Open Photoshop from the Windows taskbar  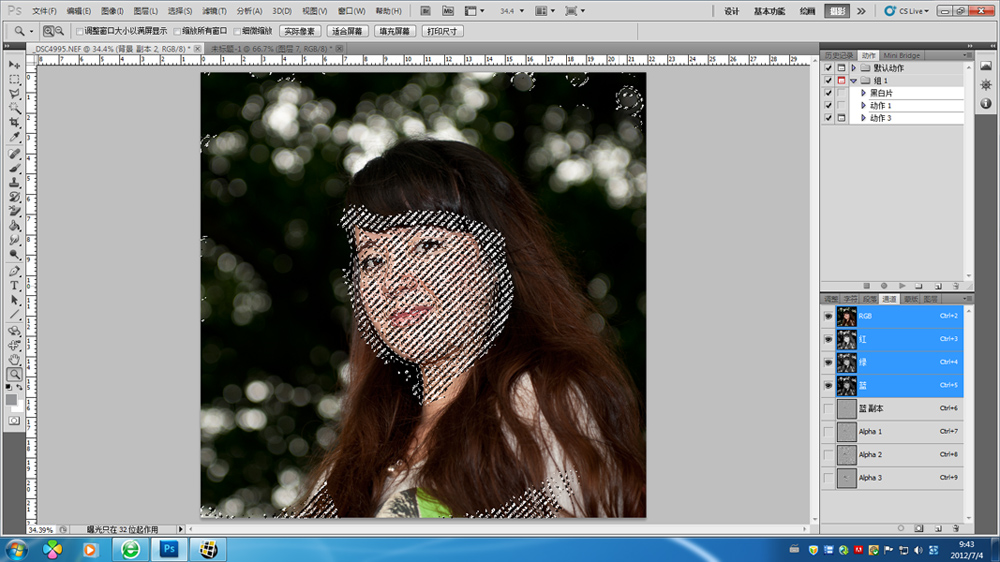[x=169, y=549]
